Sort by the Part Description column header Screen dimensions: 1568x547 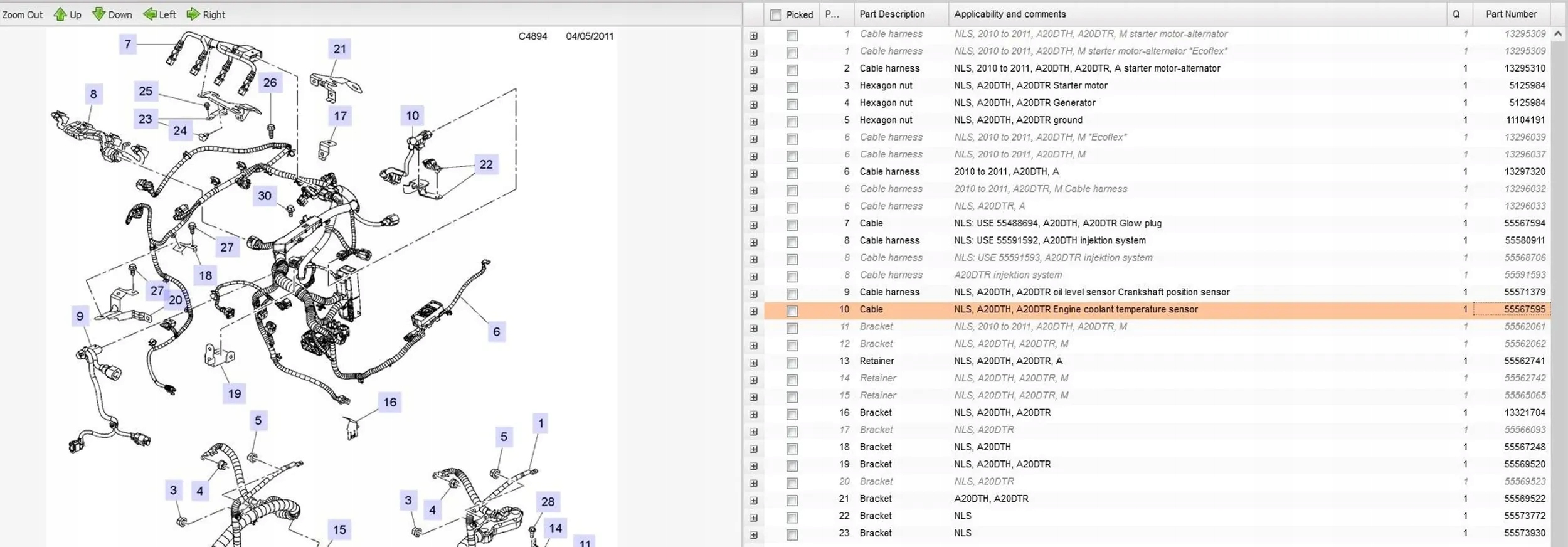click(901, 14)
